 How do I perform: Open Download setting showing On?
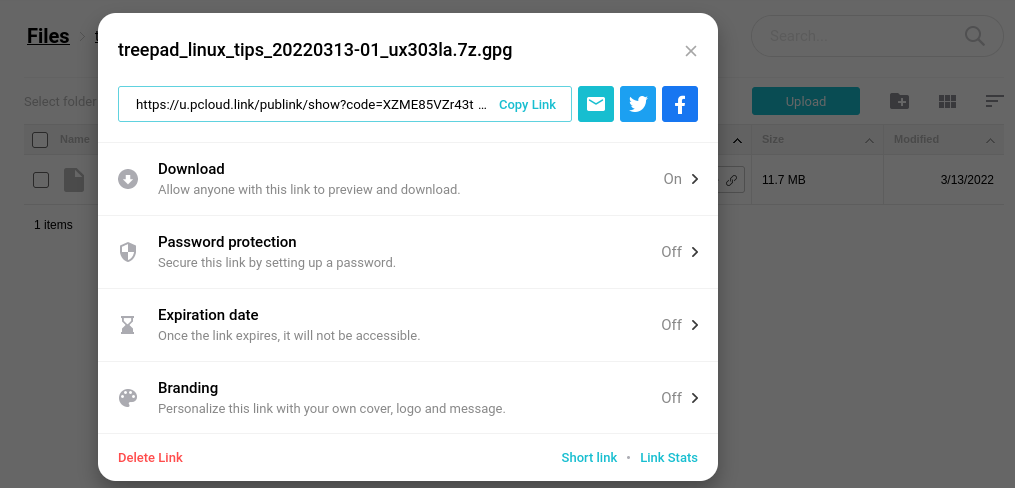(408, 179)
